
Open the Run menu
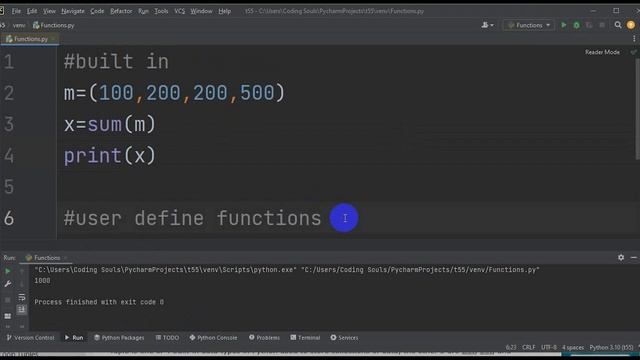[143, 11]
